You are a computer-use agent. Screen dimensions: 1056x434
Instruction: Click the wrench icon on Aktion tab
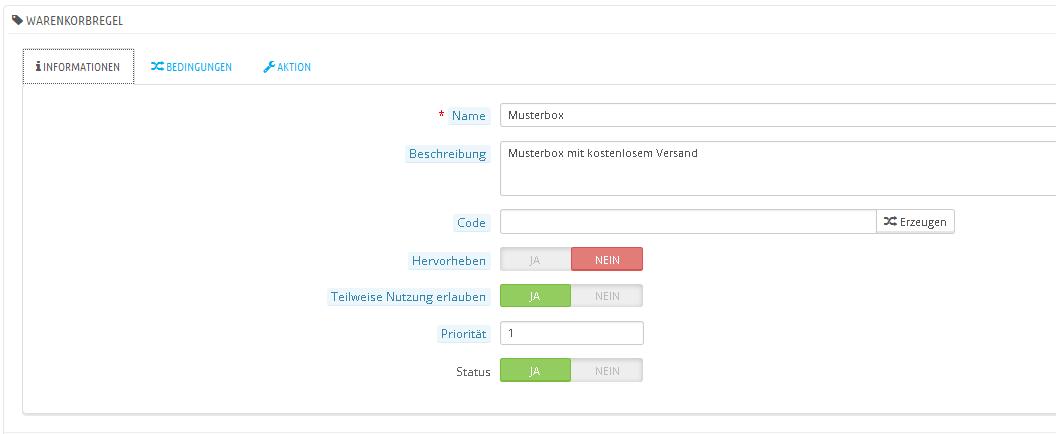(269, 67)
